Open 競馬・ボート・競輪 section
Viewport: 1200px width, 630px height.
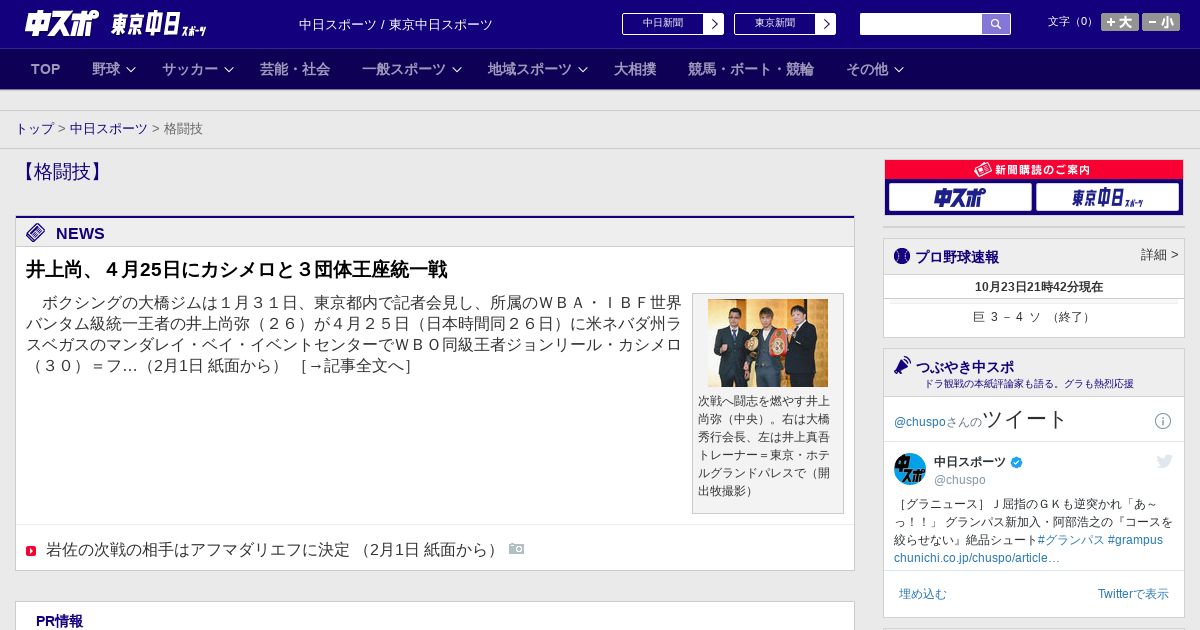[x=751, y=69]
